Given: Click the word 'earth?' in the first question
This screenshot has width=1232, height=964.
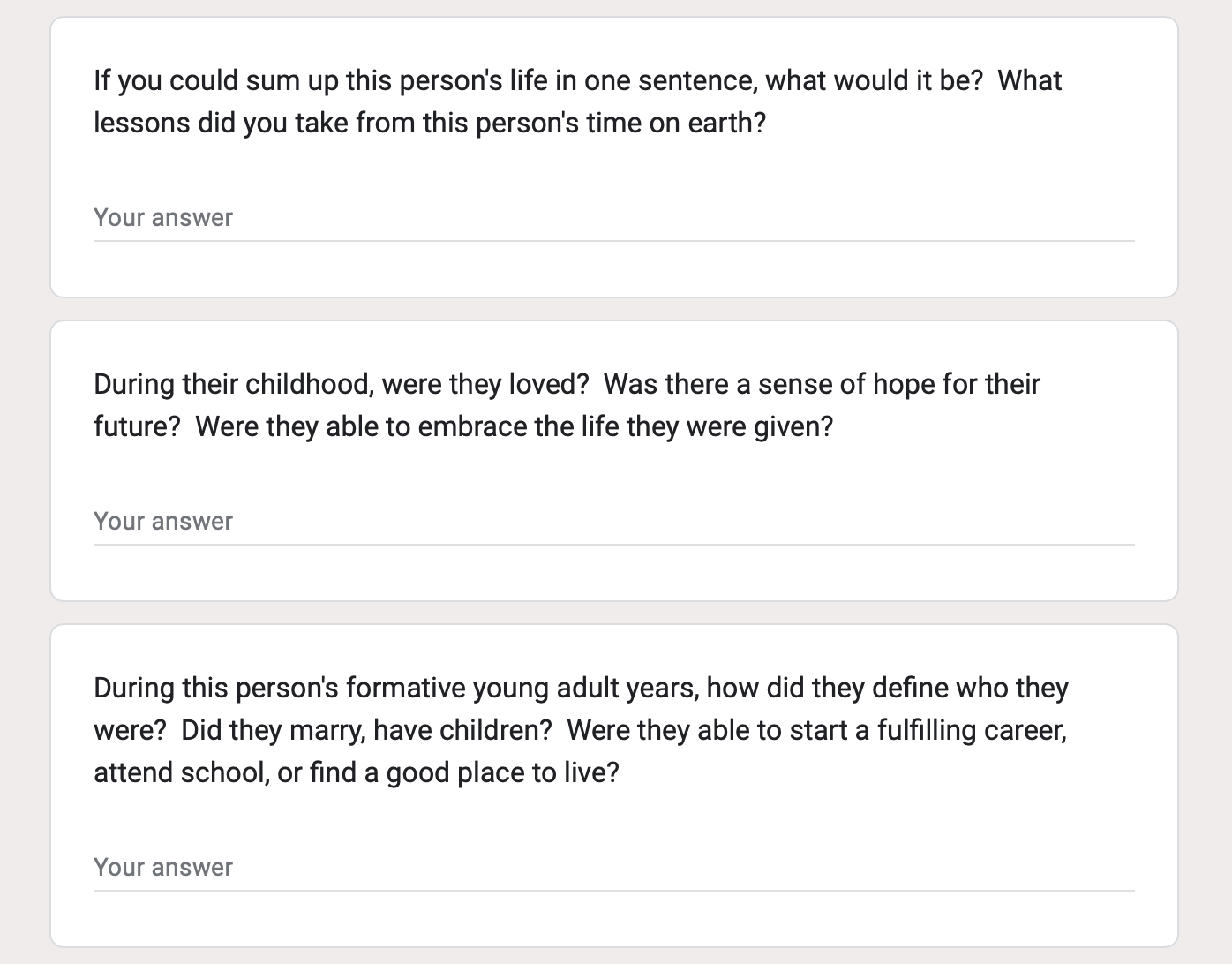Looking at the screenshot, I should (727, 123).
